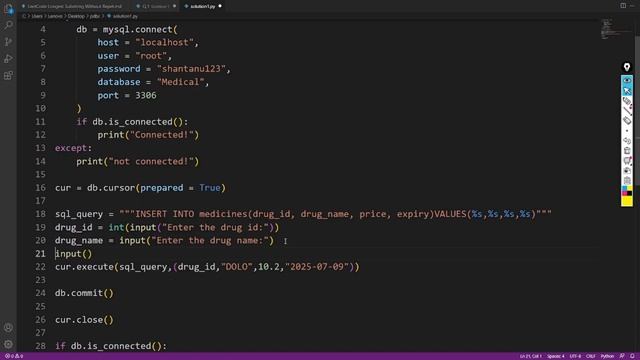The width and height of the screenshot is (640, 360).
Task: Click the undo arrow in annotation toolbar
Action: click(627, 141)
